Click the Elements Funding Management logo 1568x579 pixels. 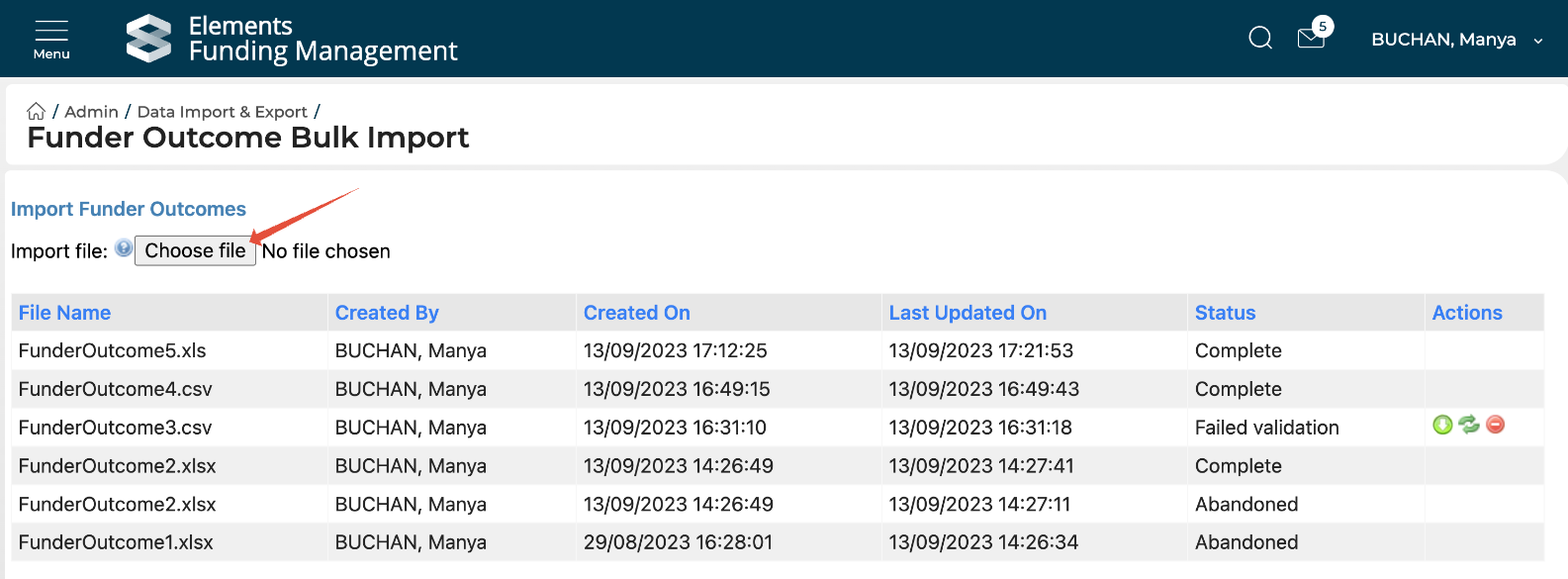pos(148,39)
